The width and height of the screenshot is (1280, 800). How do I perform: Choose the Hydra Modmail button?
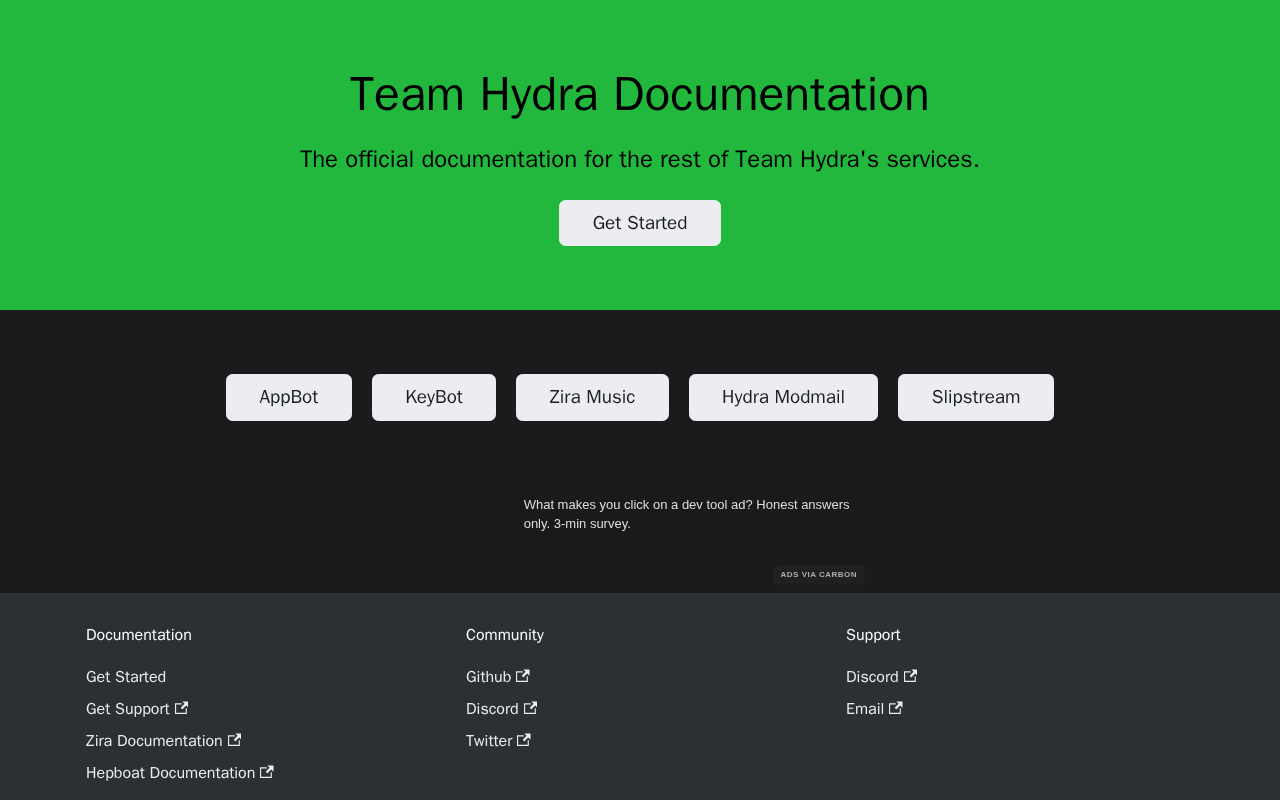[x=783, y=397]
